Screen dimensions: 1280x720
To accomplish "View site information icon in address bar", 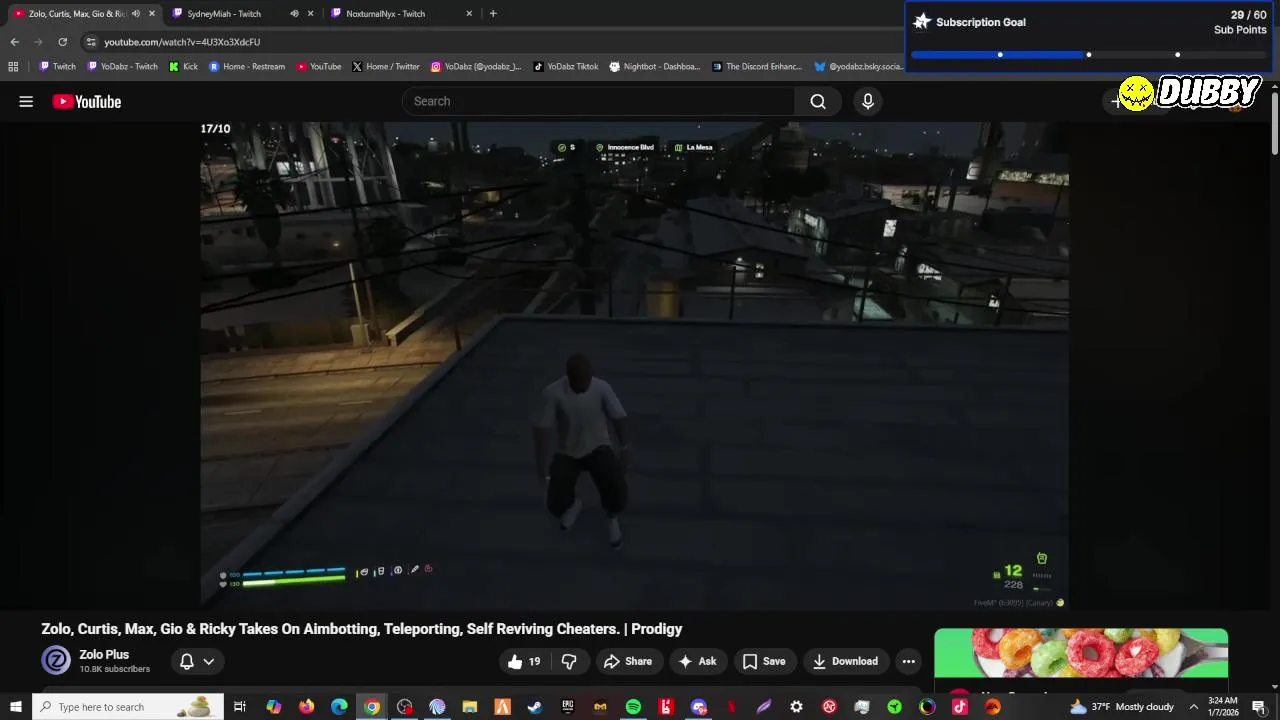I will pyautogui.click(x=91, y=42).
